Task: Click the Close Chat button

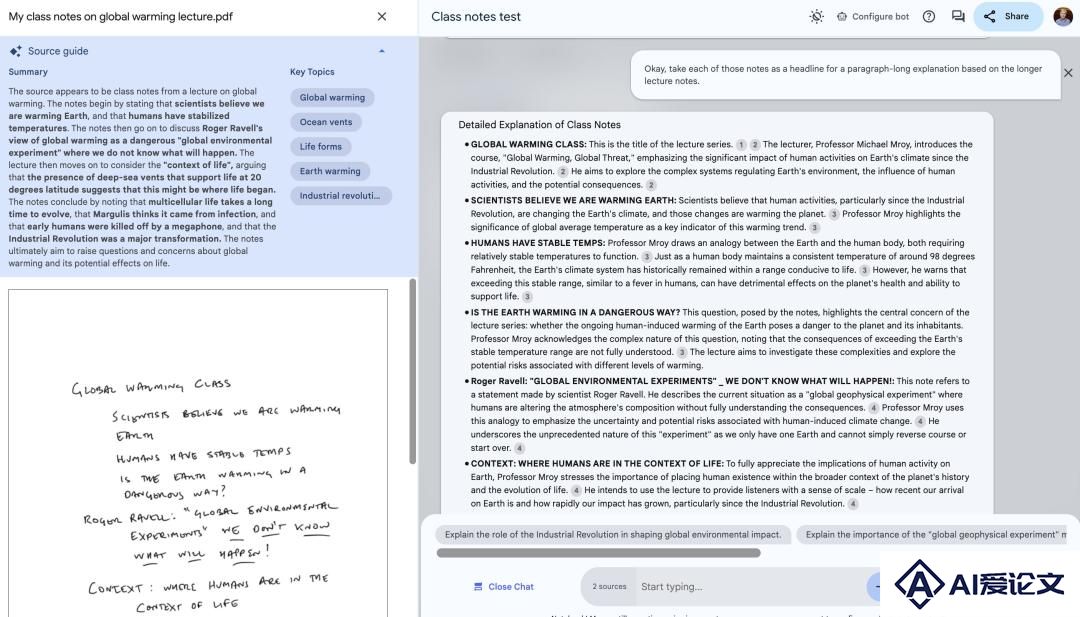Action: coord(503,587)
